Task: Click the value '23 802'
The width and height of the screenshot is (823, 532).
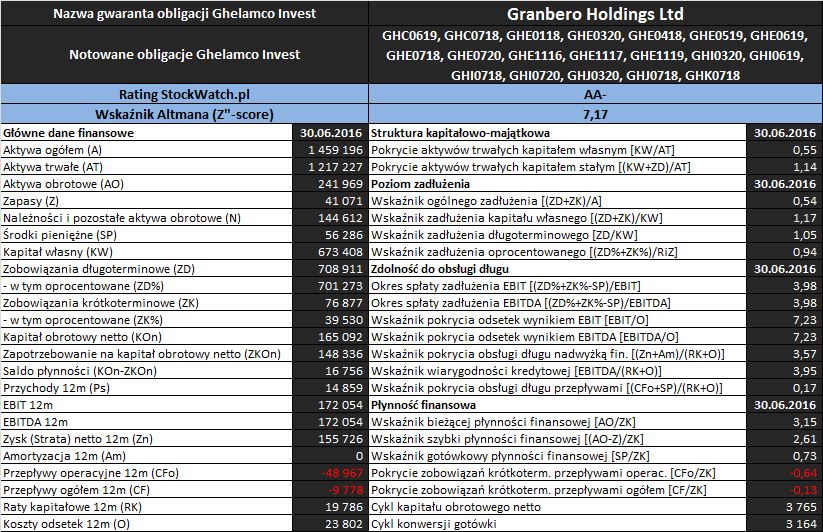Action: pos(344,524)
